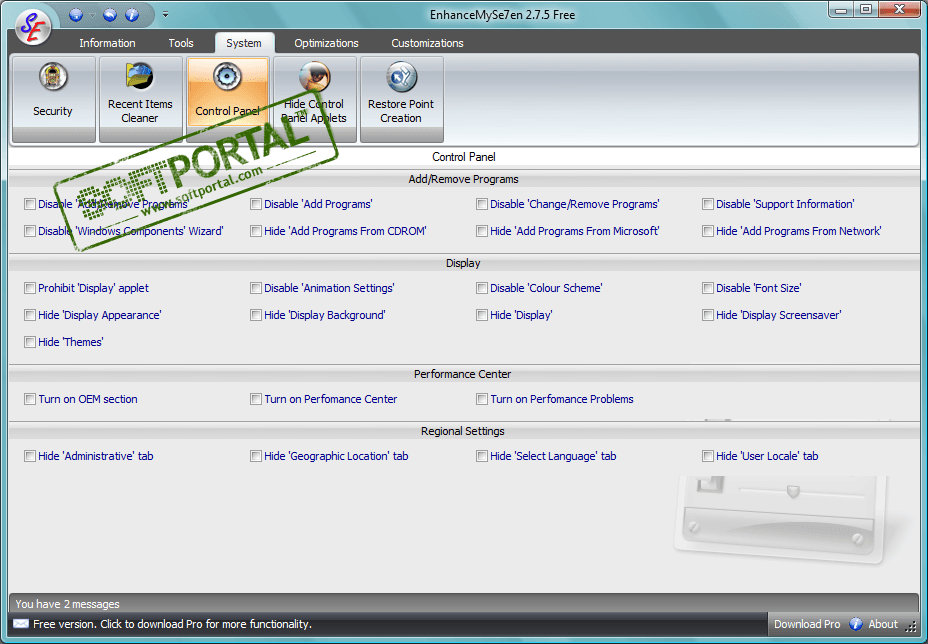Tick Hide 'Add Programs From Network'

tap(708, 231)
